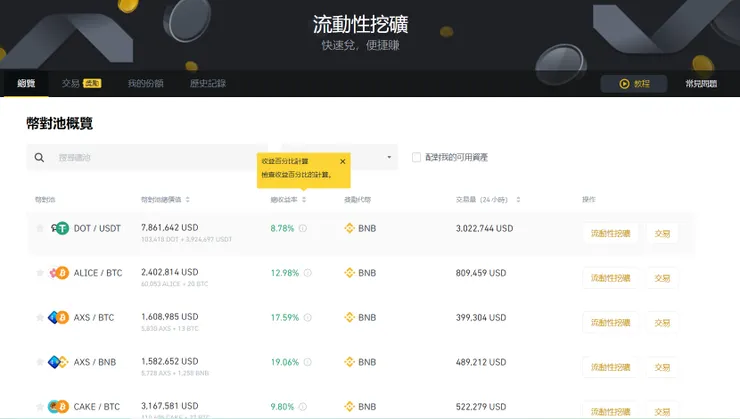740x419 pixels.
Task: Click the 19.06% yield value
Action: tap(285, 362)
